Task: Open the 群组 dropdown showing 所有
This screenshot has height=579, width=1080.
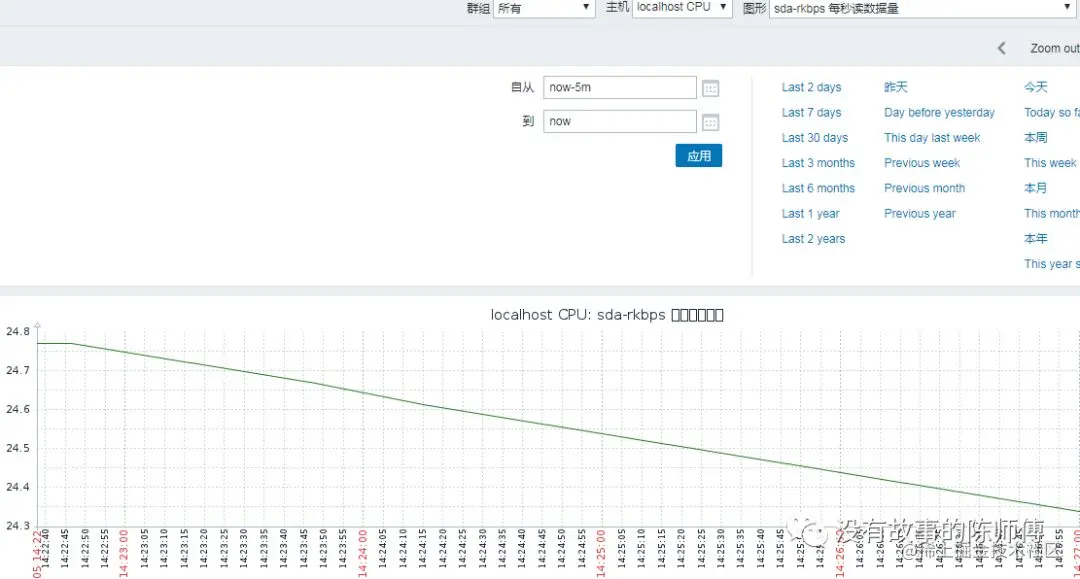Action: [544, 8]
